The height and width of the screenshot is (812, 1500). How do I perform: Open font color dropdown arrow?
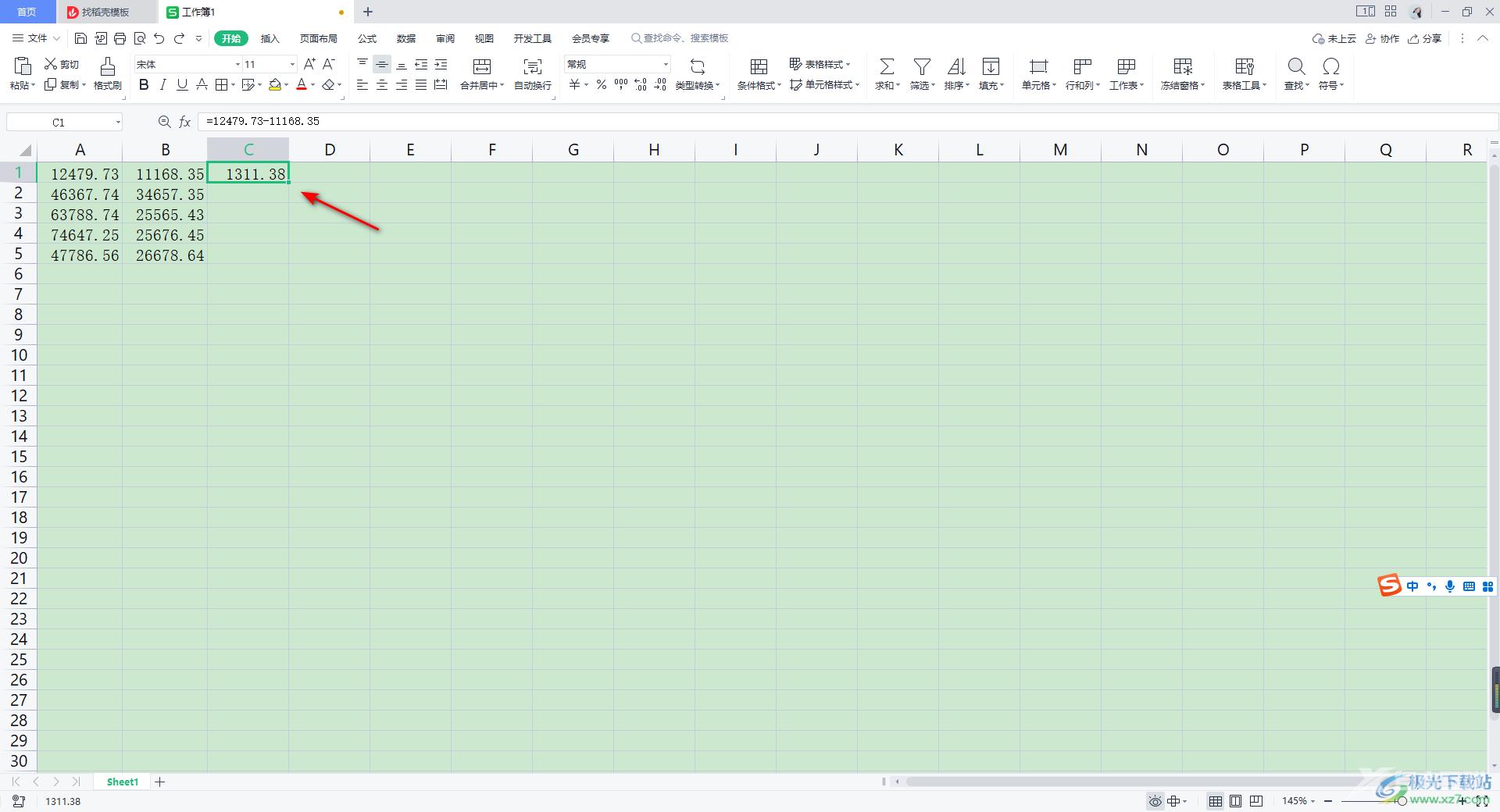[313, 85]
